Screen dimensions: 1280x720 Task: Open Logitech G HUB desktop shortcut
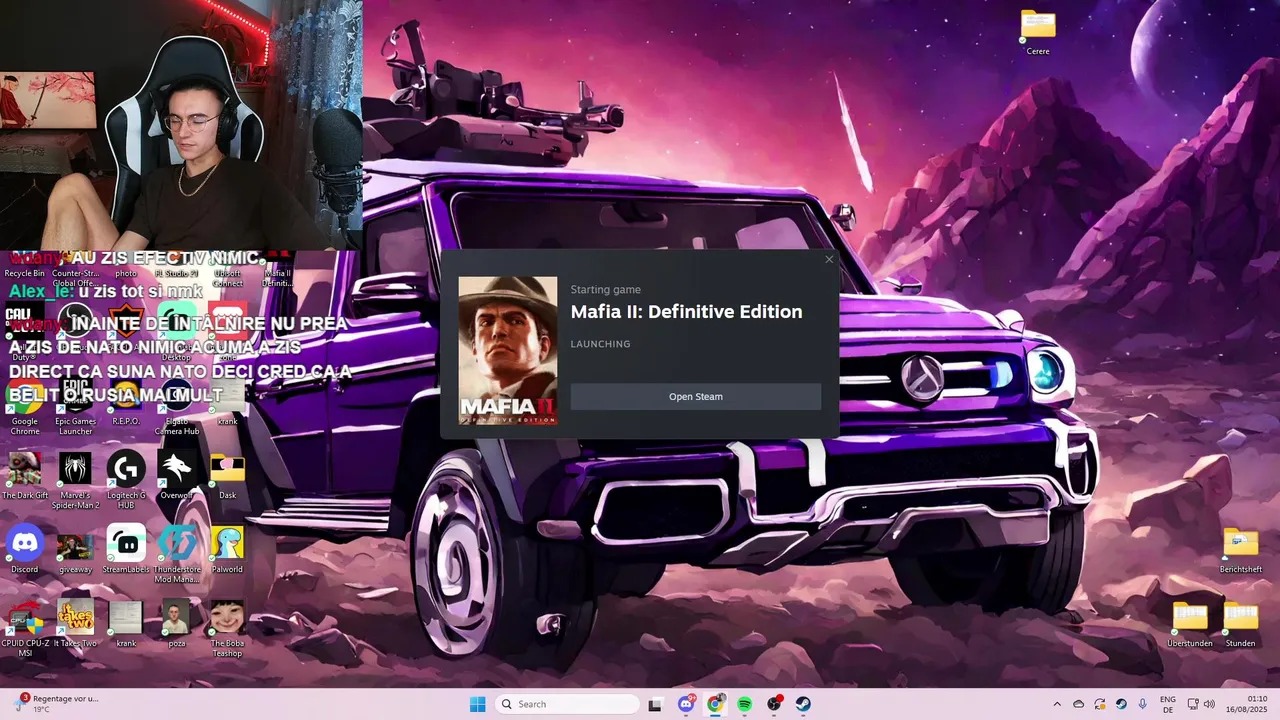[x=126, y=480]
